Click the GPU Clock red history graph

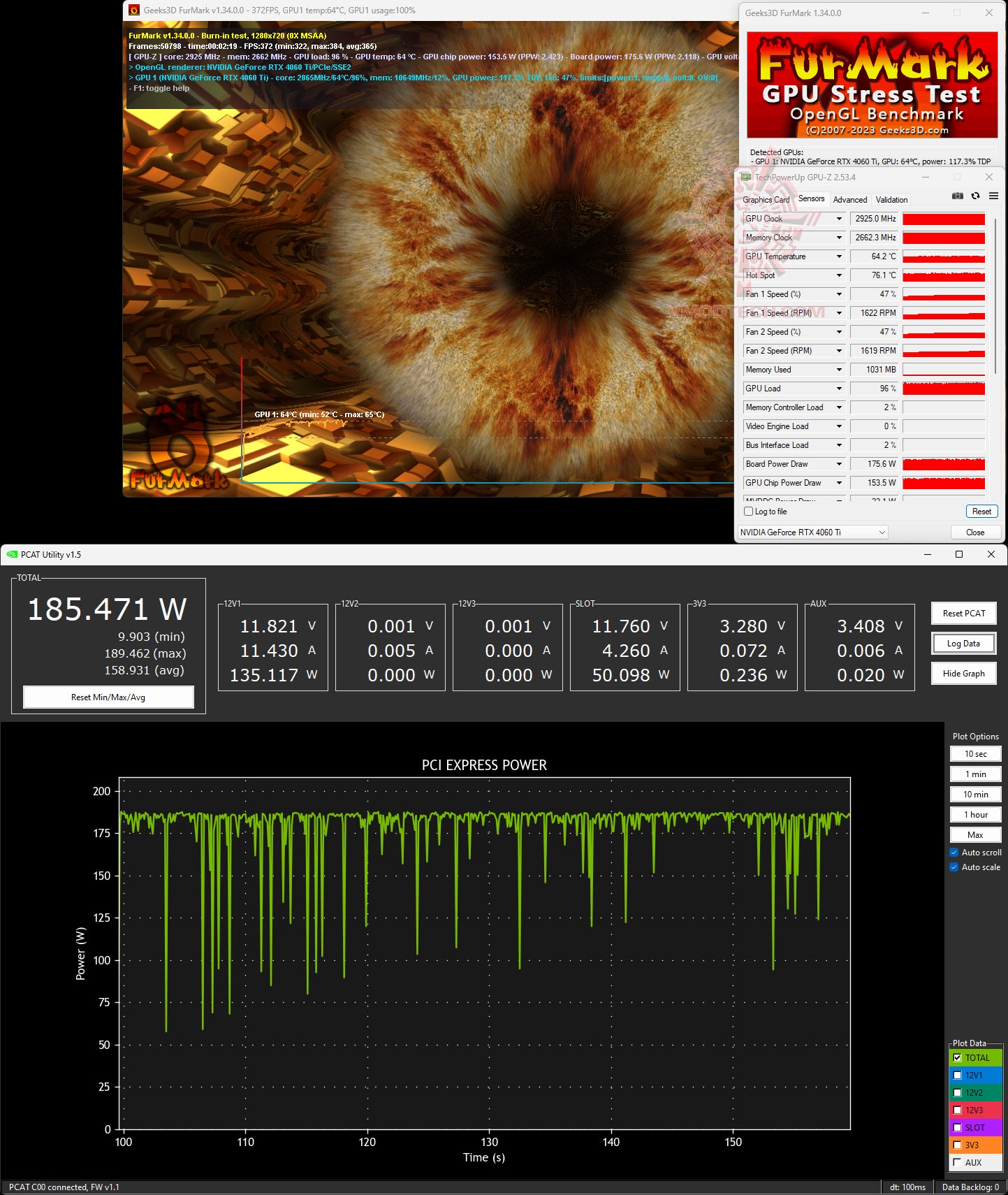pos(944,219)
